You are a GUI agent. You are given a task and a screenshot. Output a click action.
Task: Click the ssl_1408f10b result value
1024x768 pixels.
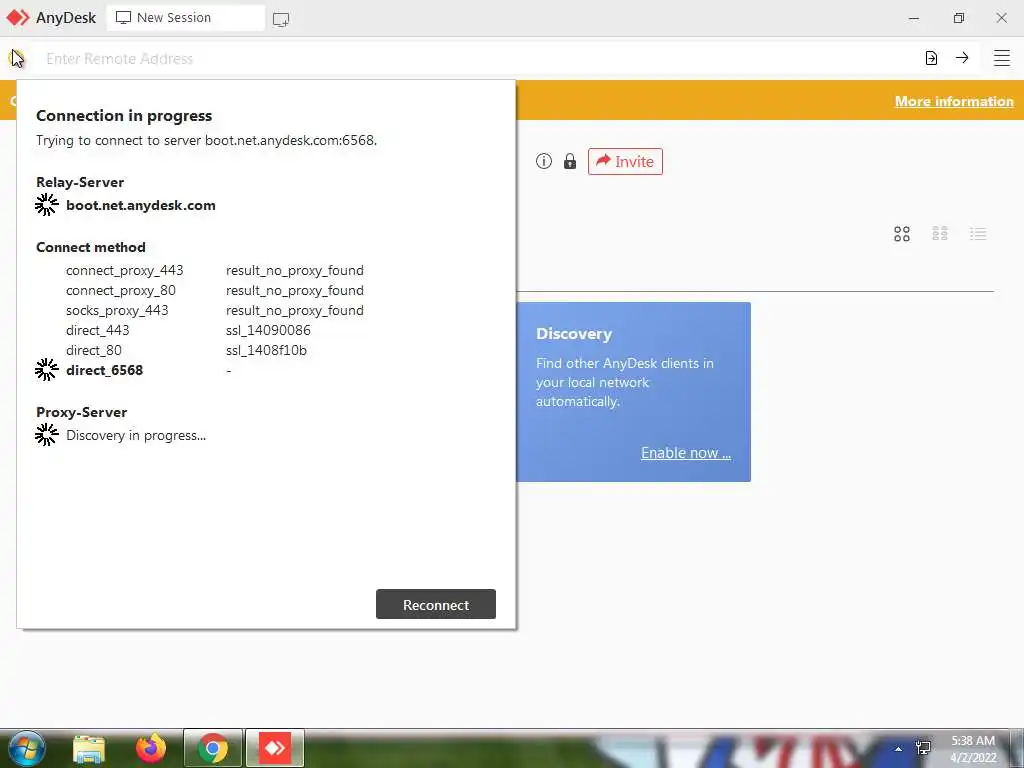[x=266, y=350]
